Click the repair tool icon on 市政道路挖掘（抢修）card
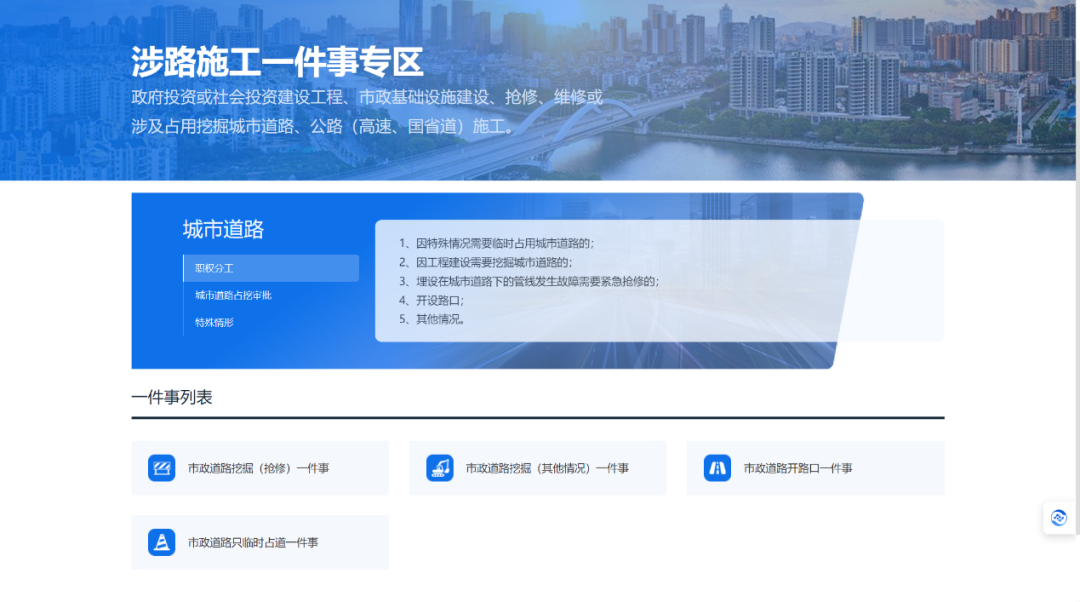 pos(161,467)
